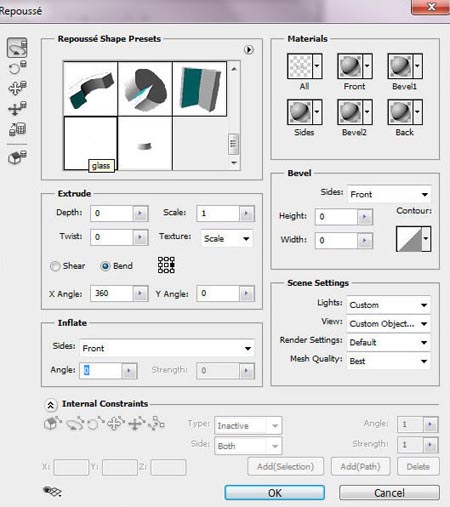This screenshot has width=450, height=507.
Task: Select the Bend radio button
Action: tap(105, 266)
